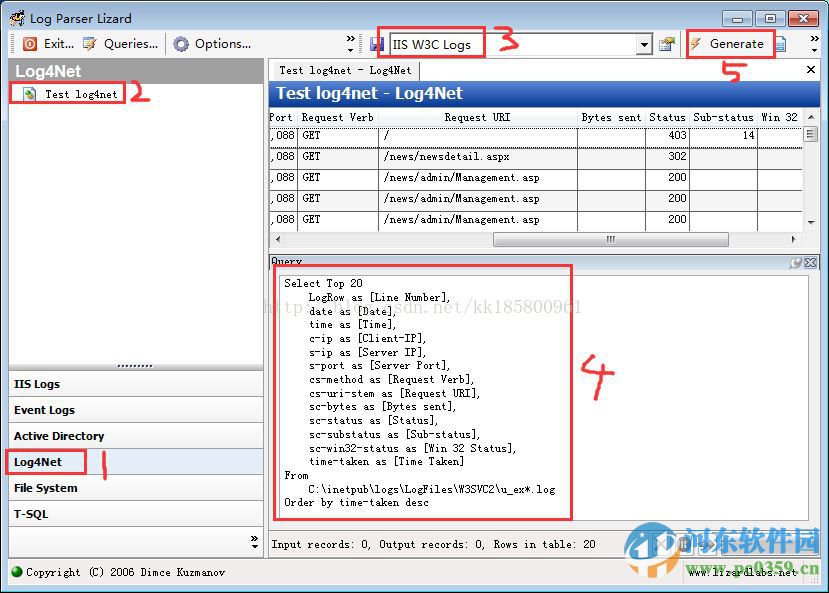Open the IIS W3C Logs format dropdown

click(x=644, y=42)
